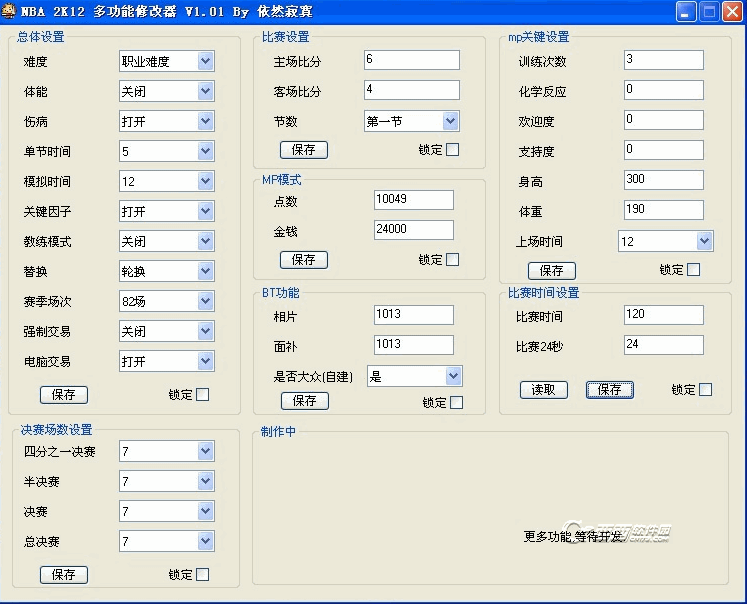
Task: Expand the 单节时间 dropdown
Action: click(167, 151)
